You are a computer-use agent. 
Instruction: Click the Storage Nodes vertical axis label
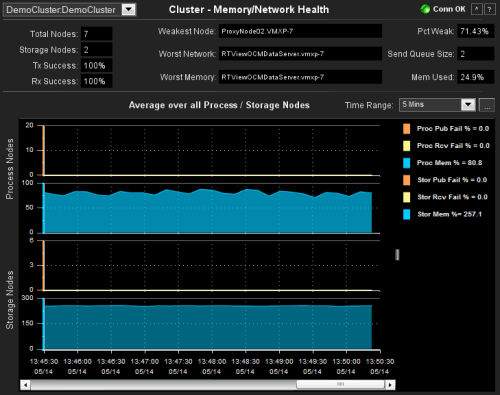pyautogui.click(x=10, y=300)
